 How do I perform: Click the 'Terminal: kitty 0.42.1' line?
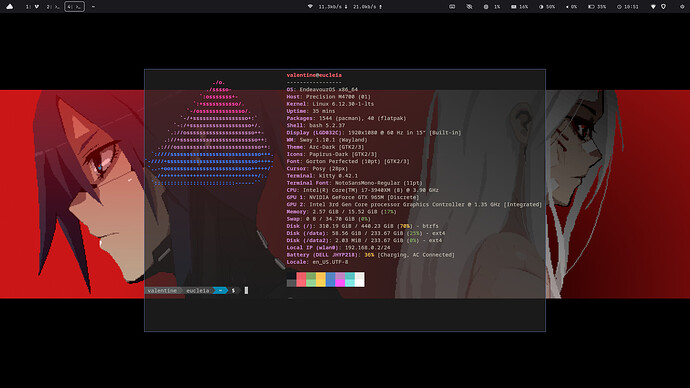click(x=322, y=176)
